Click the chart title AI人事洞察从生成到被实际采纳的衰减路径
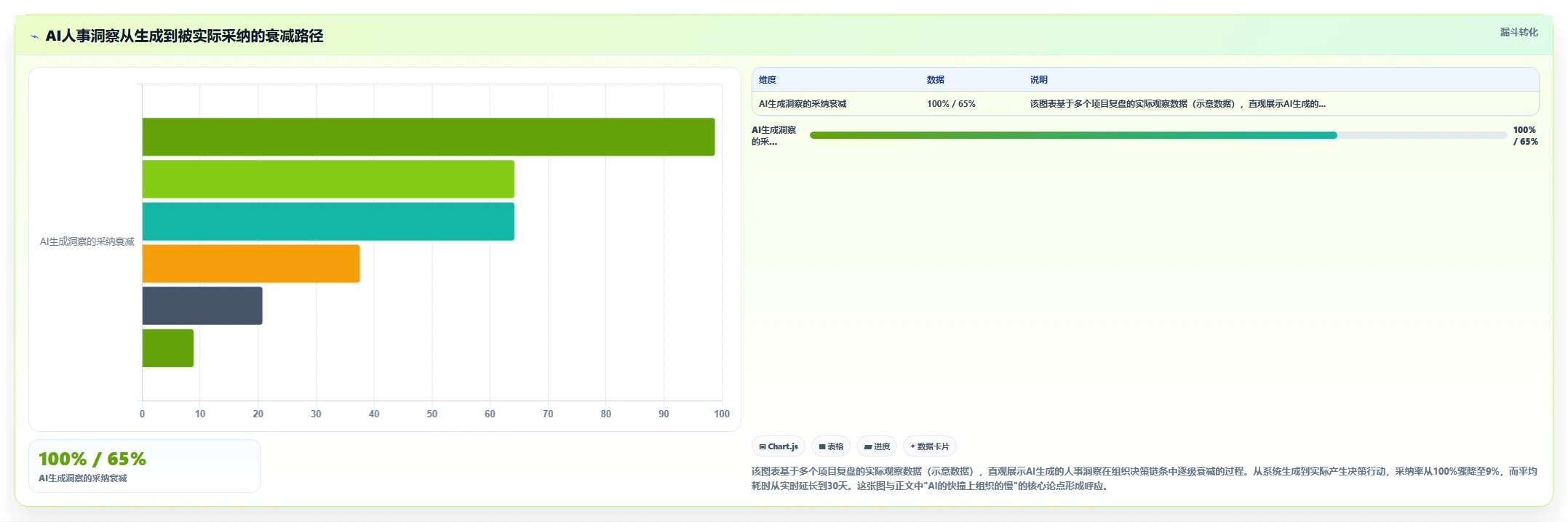 coord(185,36)
